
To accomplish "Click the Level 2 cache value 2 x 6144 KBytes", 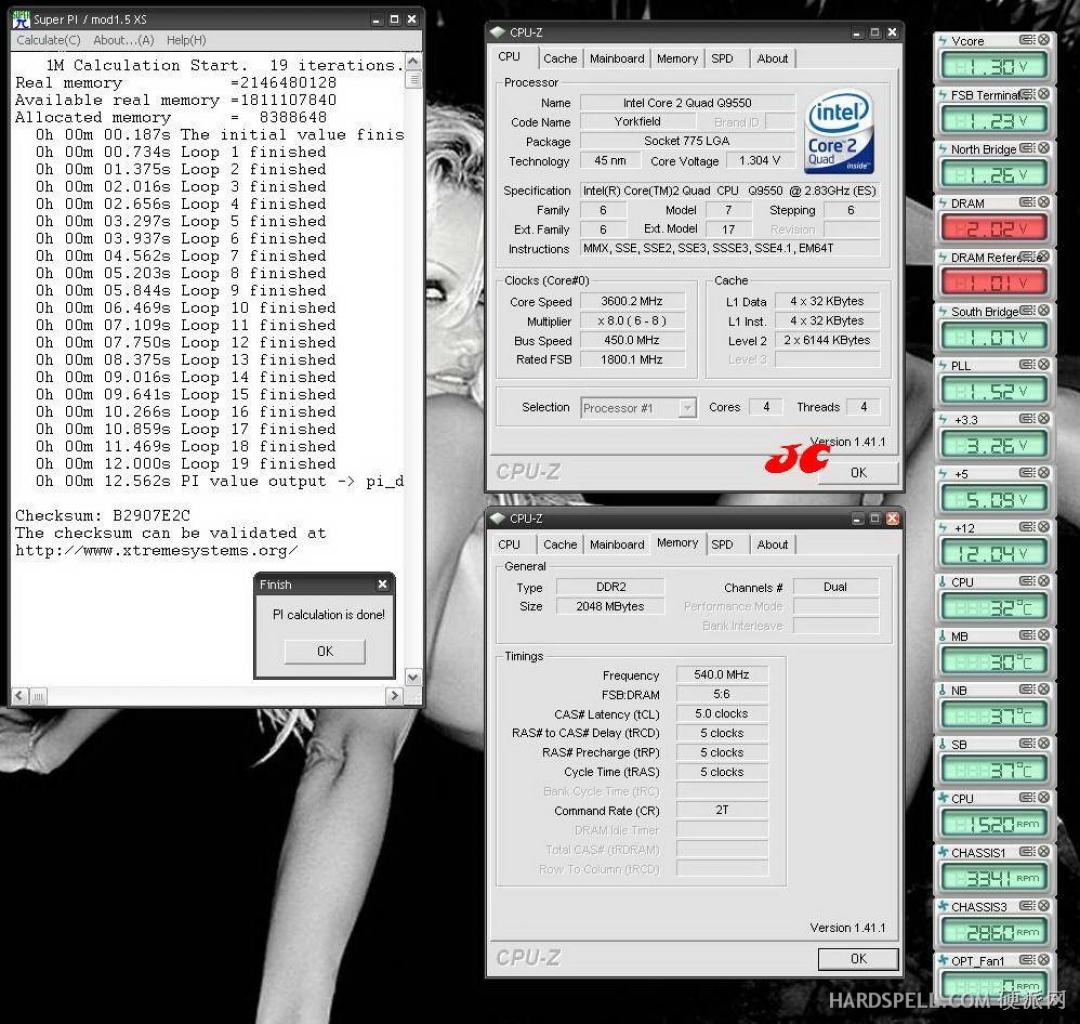I will 827,340.
